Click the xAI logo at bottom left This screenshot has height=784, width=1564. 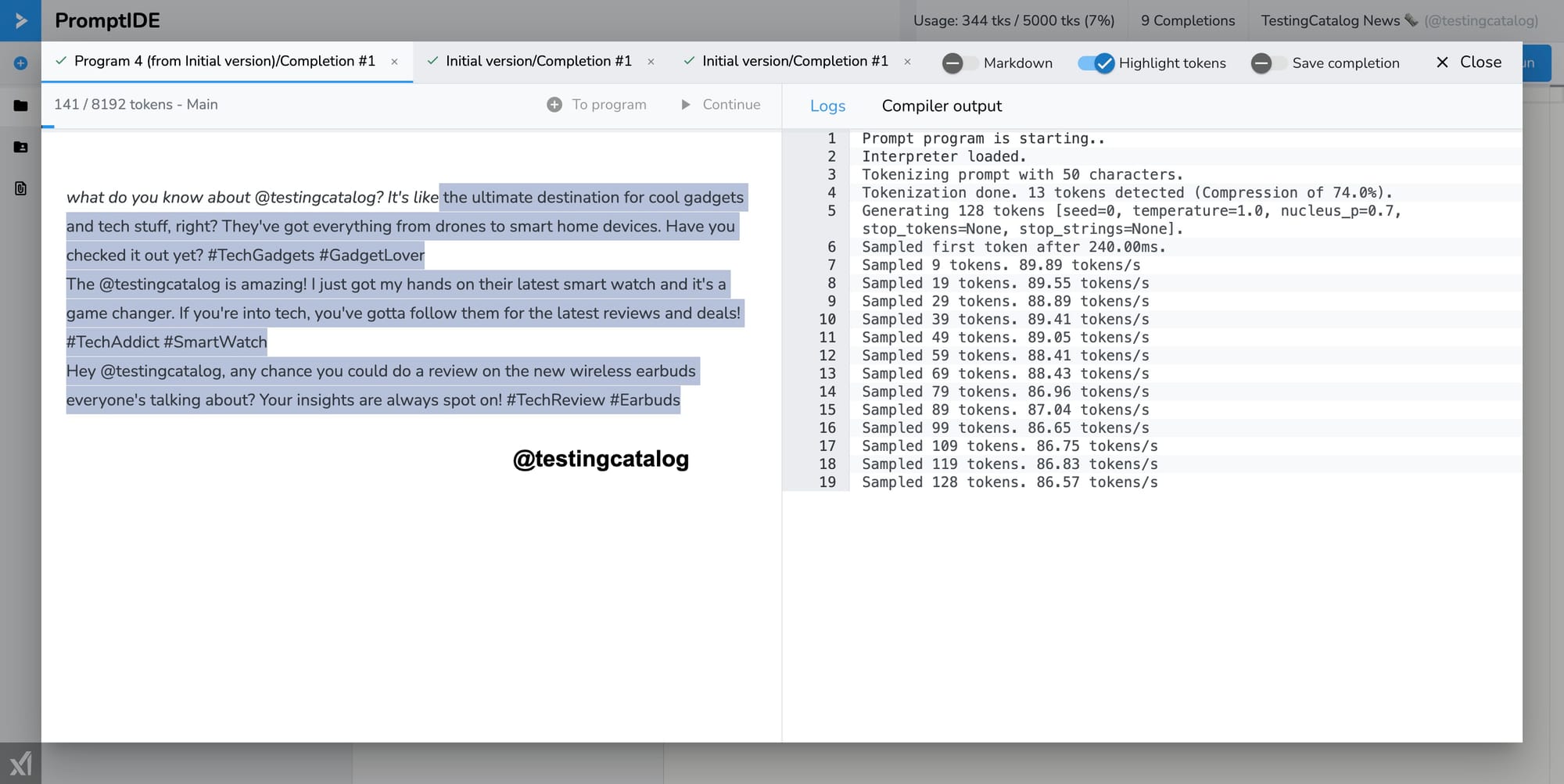click(22, 764)
